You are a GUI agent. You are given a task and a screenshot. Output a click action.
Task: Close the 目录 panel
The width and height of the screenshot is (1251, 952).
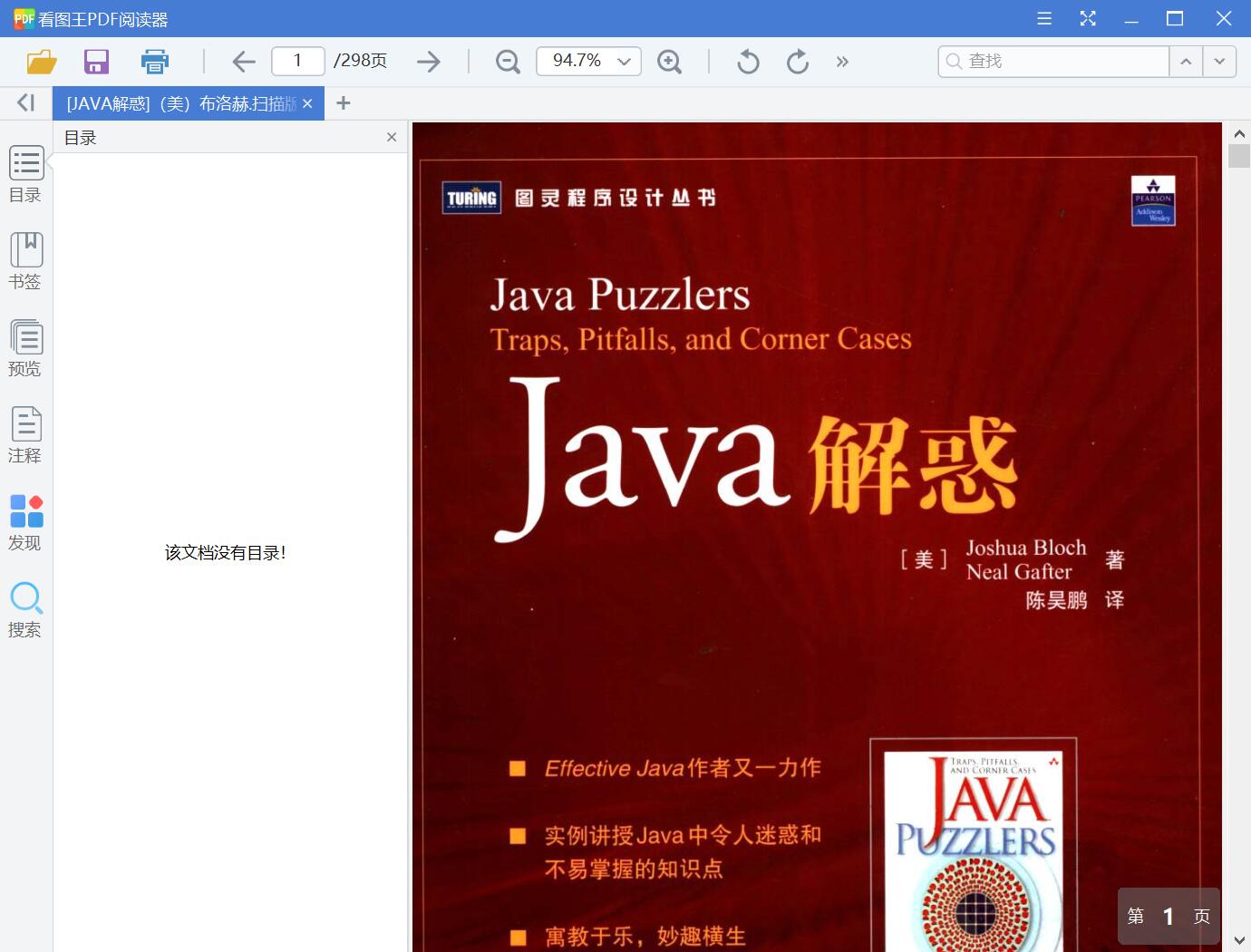coord(392,137)
